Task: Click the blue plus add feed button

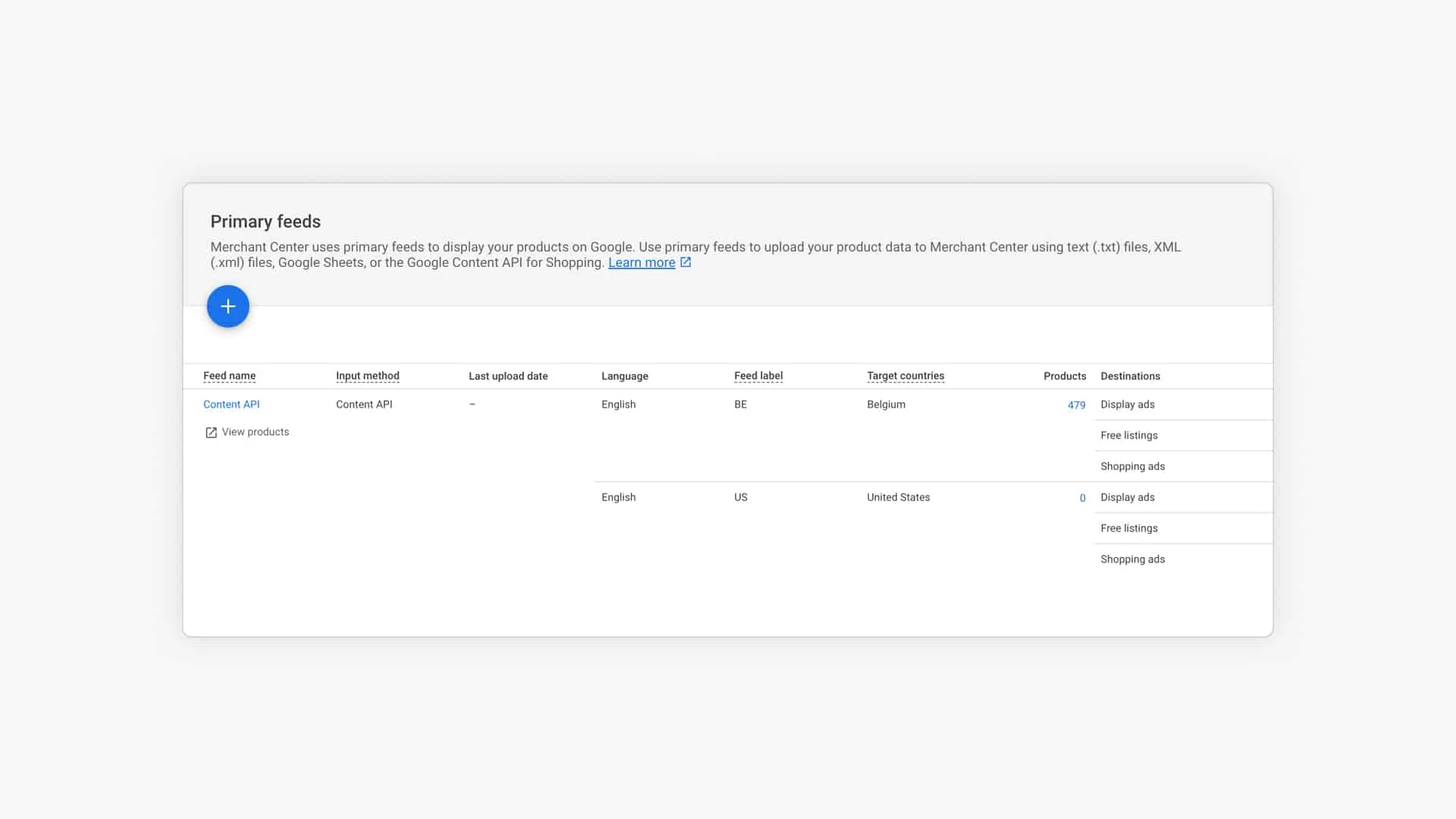Action: [x=227, y=306]
